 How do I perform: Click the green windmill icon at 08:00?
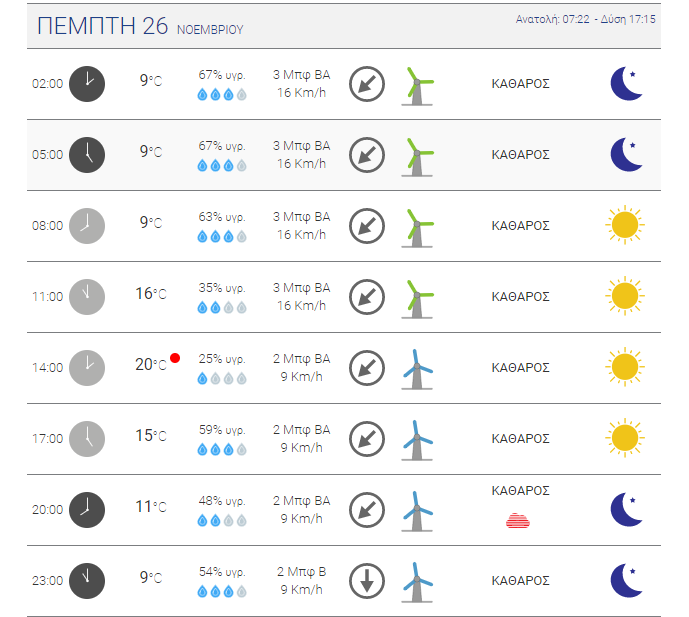(x=417, y=227)
